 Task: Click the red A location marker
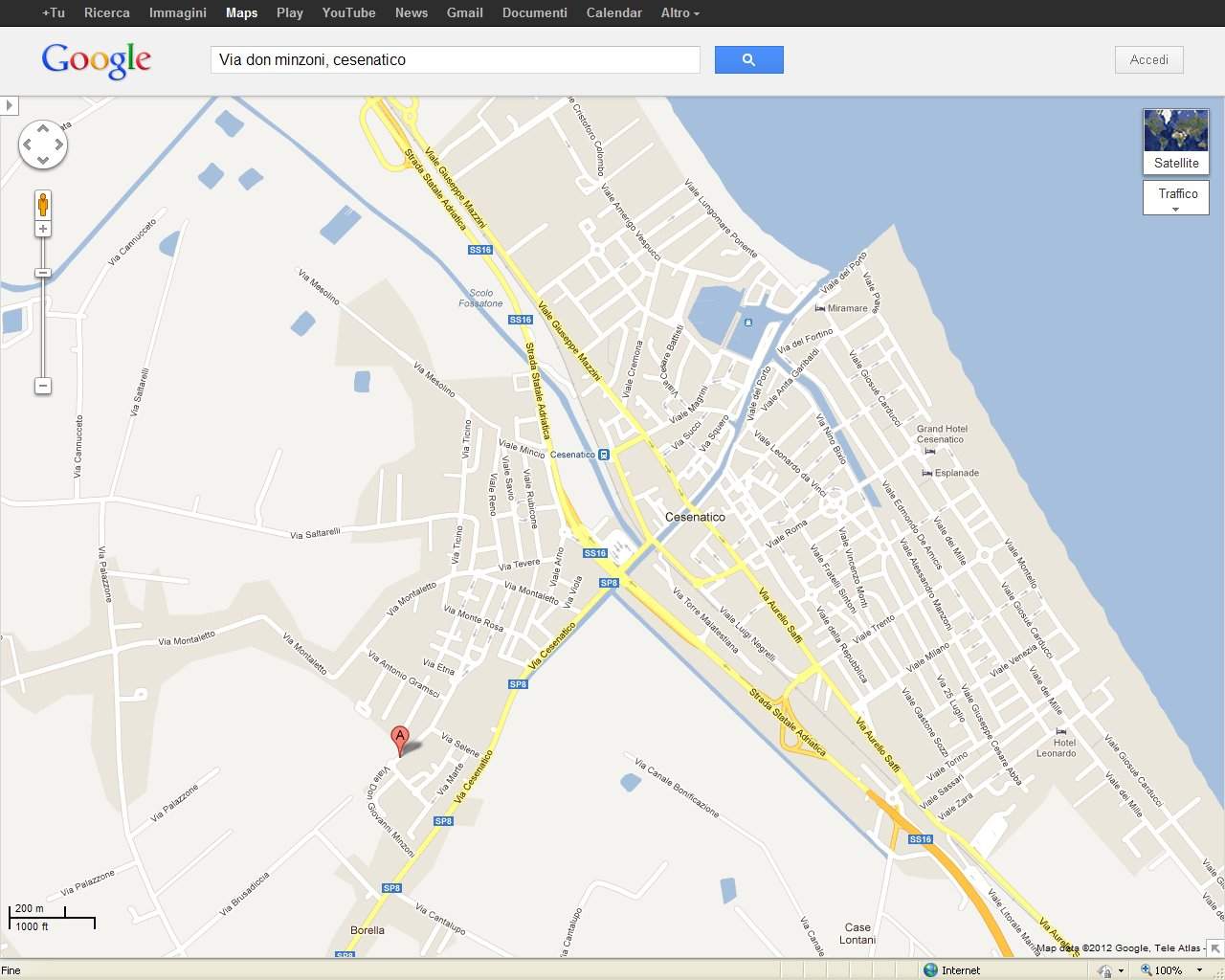coord(401,740)
